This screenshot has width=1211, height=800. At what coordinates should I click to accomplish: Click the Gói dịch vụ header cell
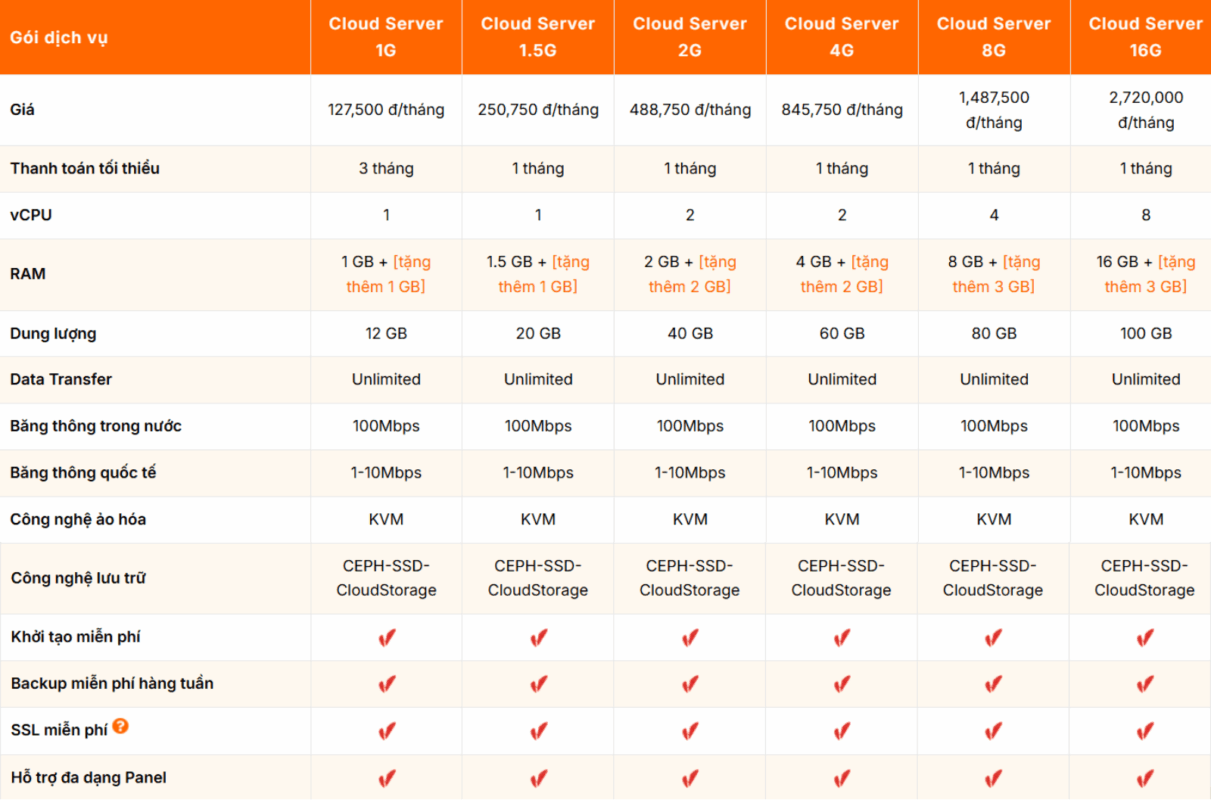pyautogui.click(x=155, y=37)
